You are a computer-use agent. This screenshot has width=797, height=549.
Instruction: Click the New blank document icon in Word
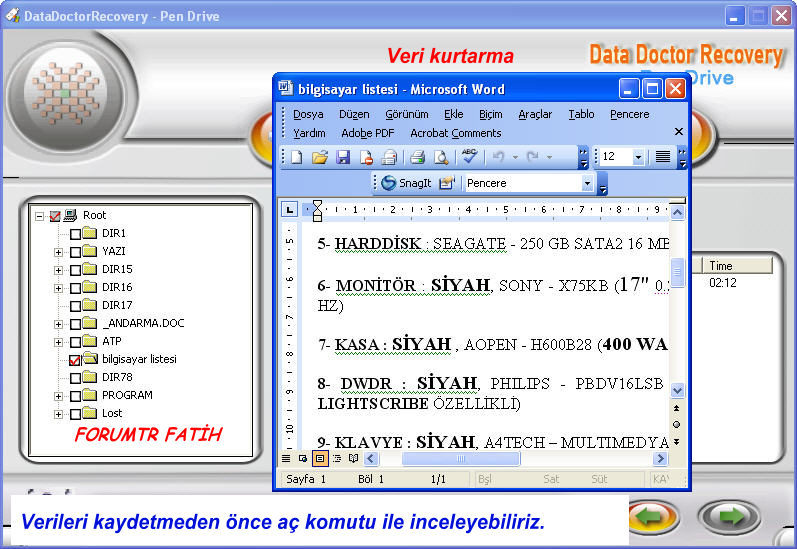coord(297,157)
